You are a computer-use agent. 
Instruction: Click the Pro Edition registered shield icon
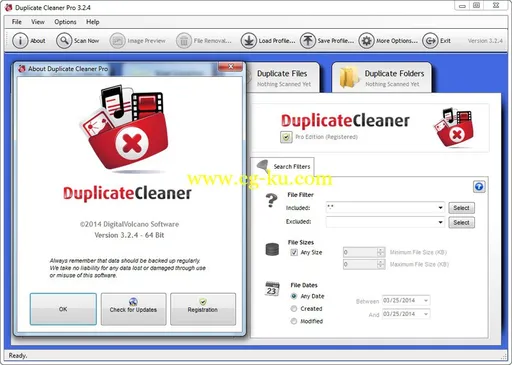286,137
